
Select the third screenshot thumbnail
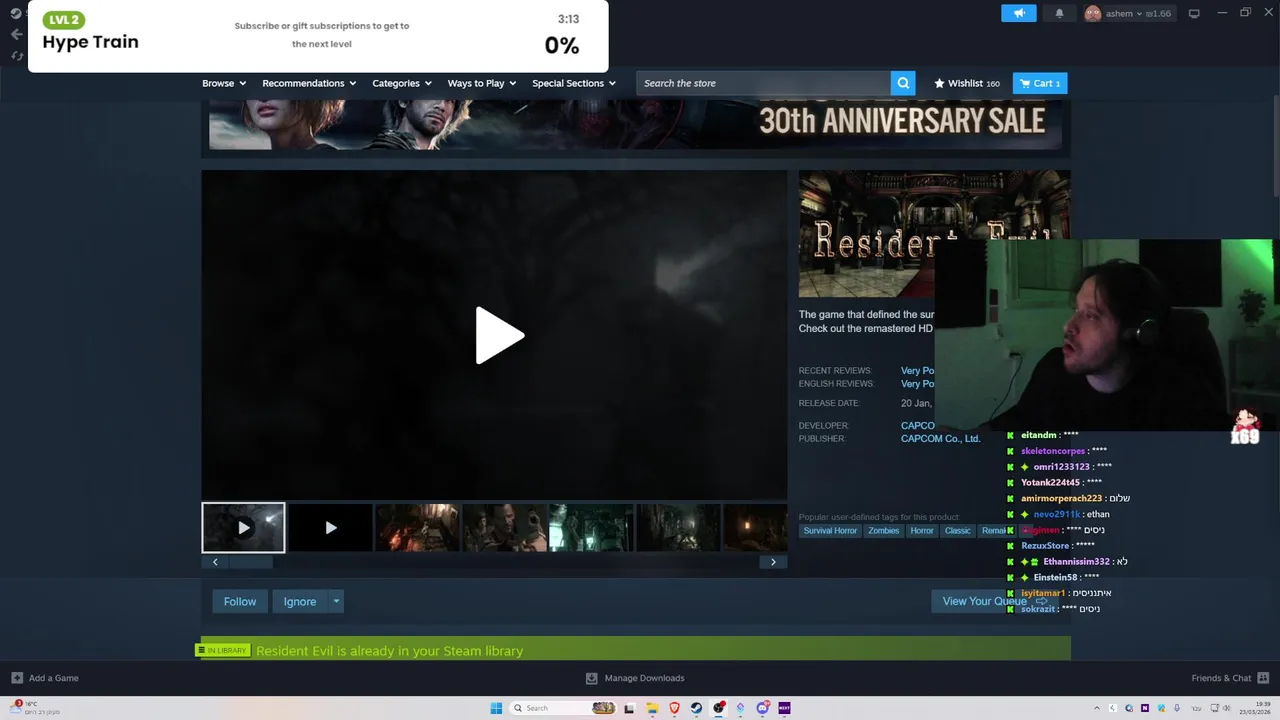(x=417, y=527)
